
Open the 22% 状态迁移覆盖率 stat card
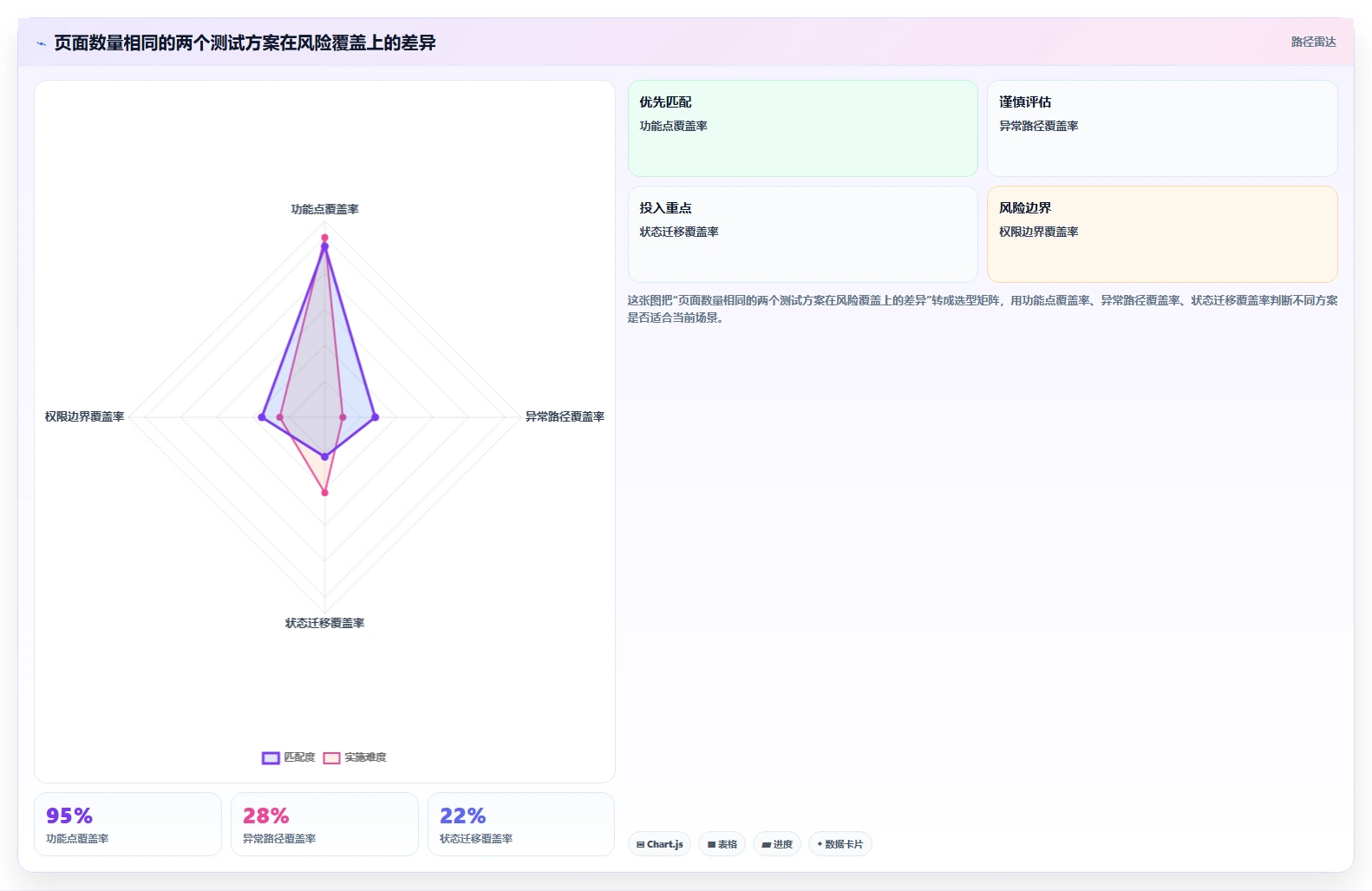521,824
